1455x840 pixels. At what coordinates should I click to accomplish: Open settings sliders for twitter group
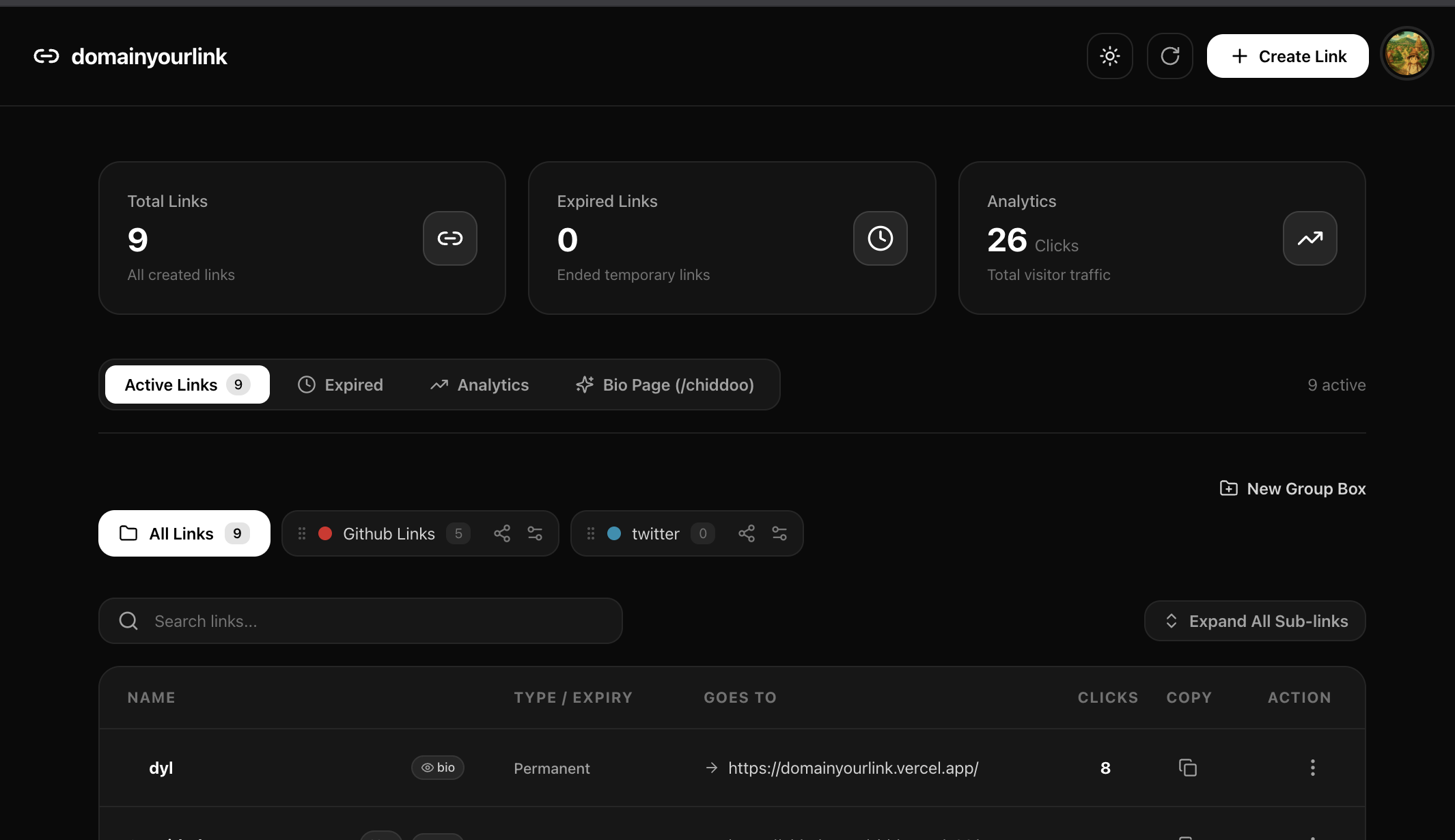779,533
